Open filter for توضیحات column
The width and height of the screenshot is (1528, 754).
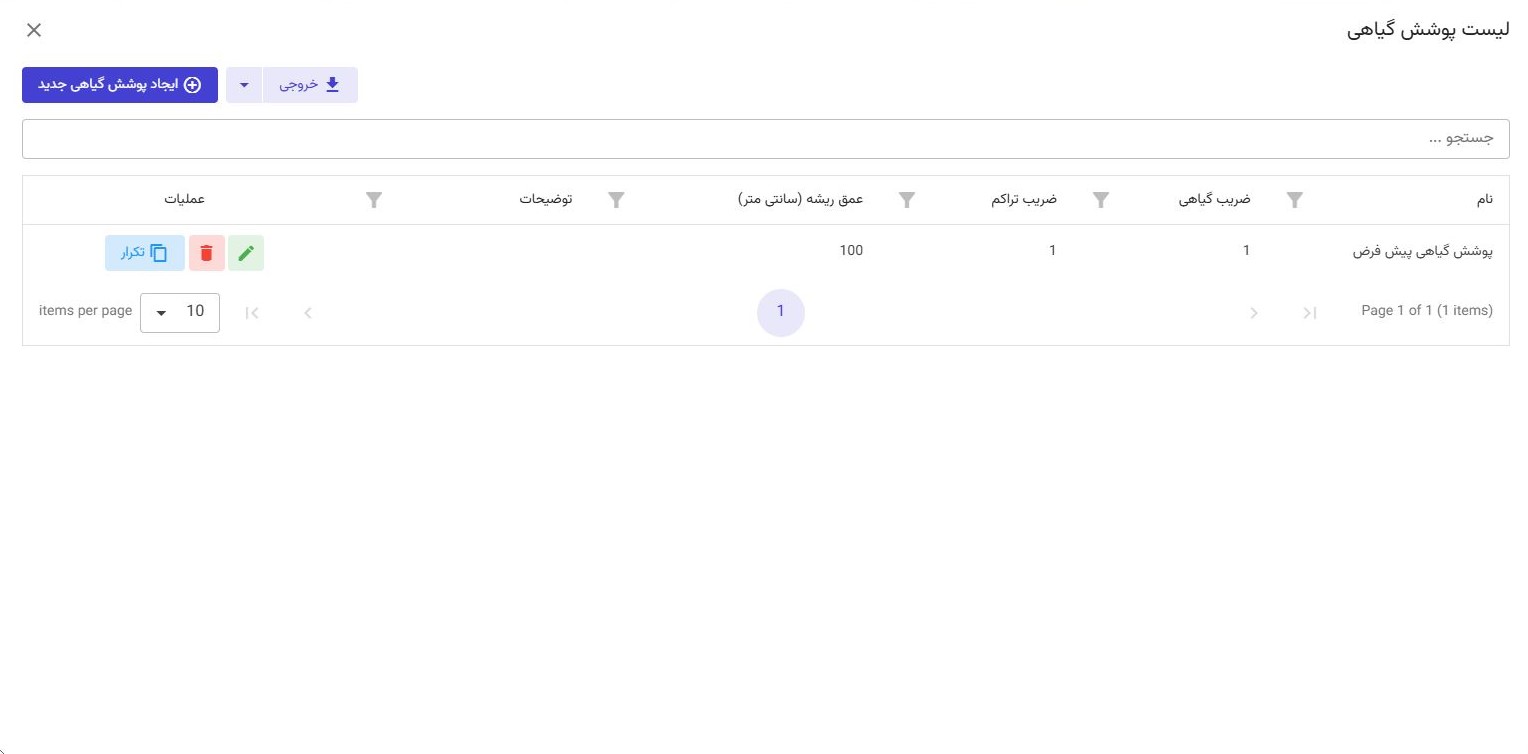pos(374,200)
